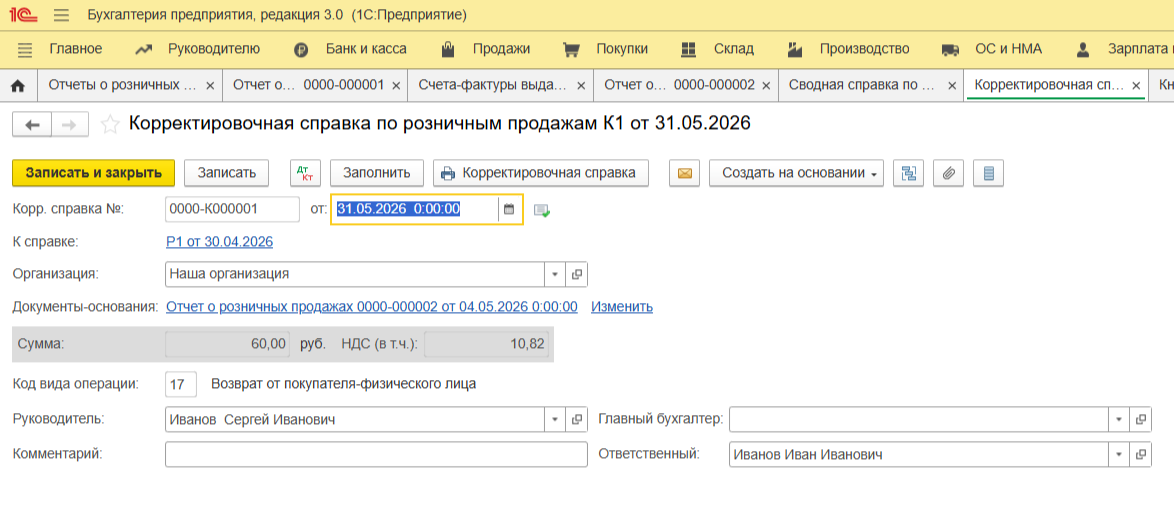
Task: Open the Продажи menu section
Action: [501, 49]
